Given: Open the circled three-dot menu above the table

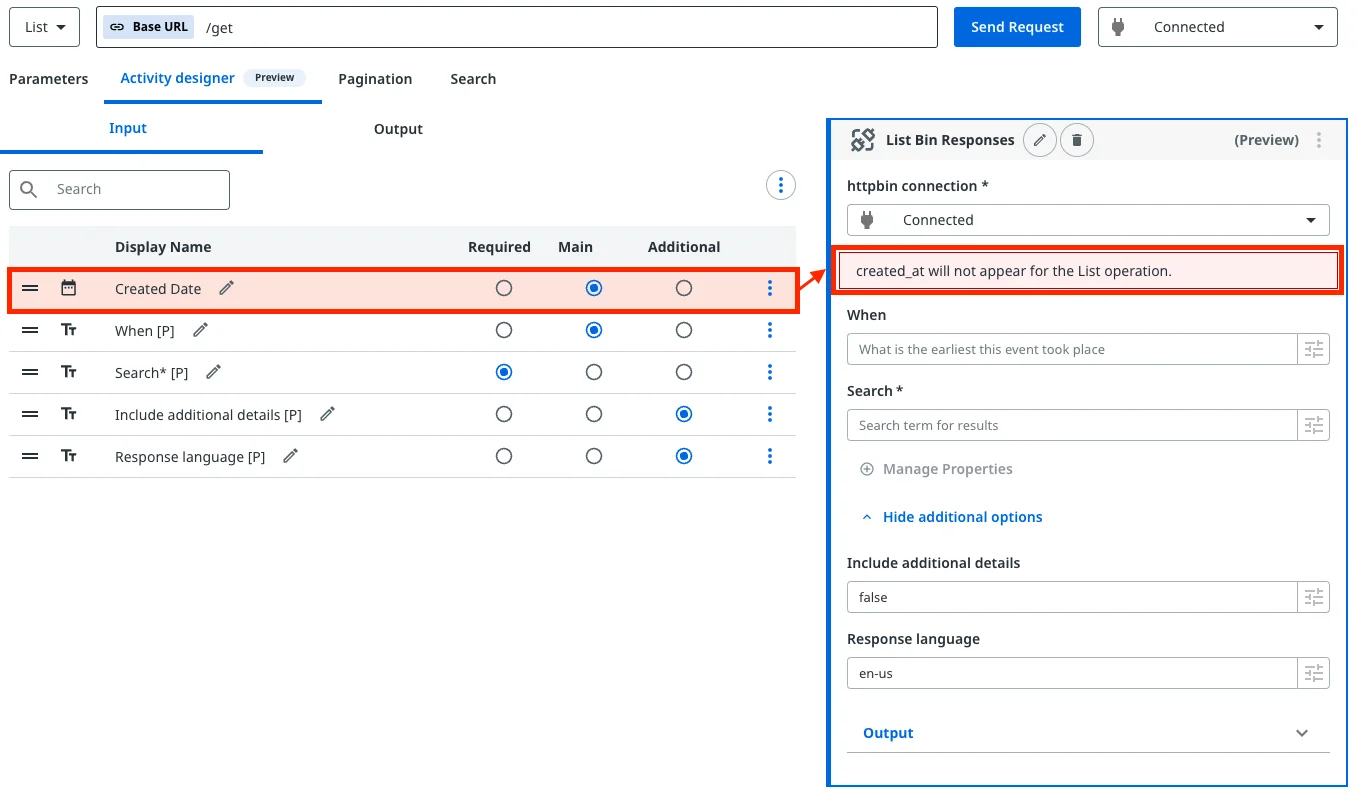Looking at the screenshot, I should point(780,185).
